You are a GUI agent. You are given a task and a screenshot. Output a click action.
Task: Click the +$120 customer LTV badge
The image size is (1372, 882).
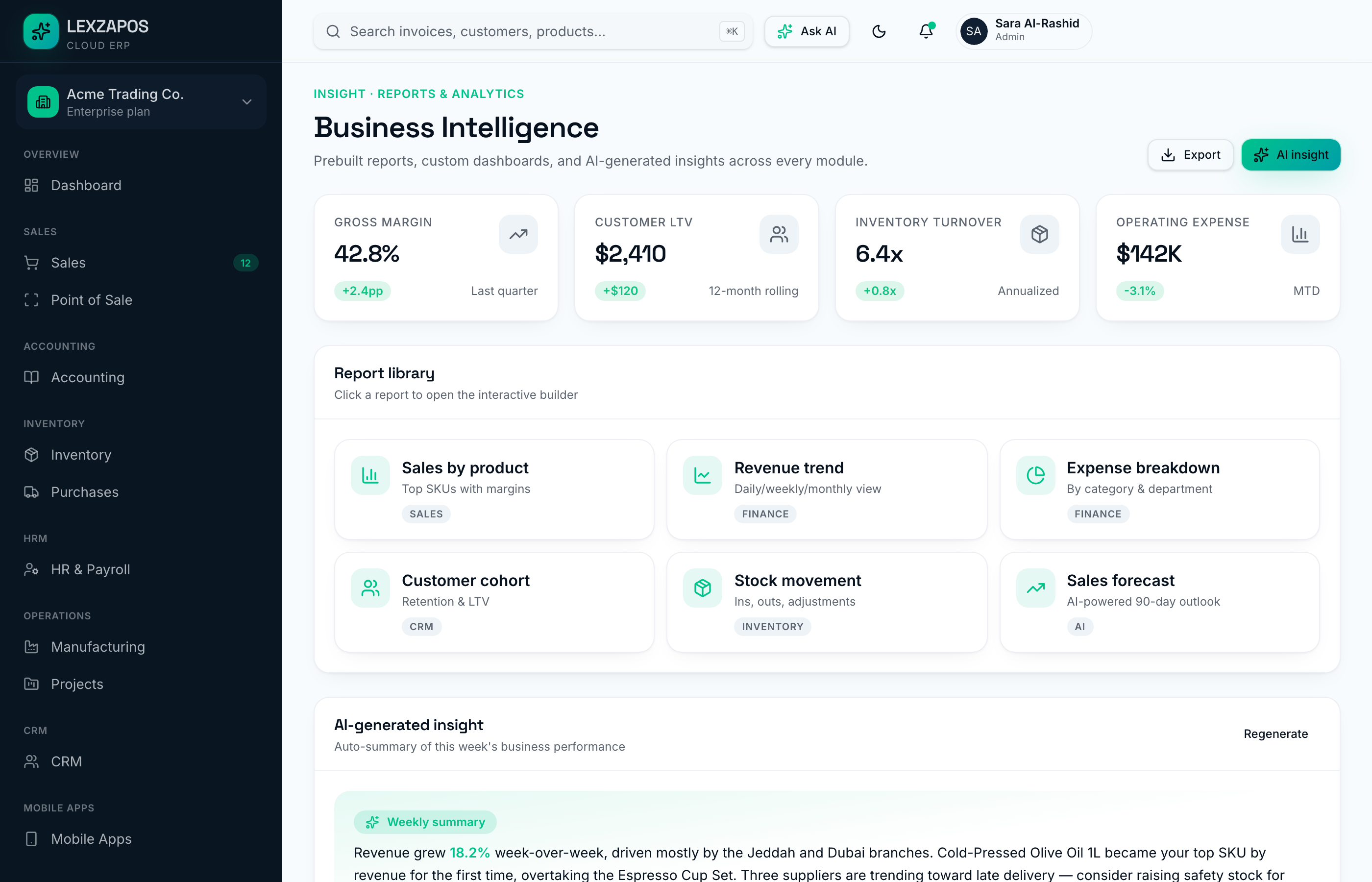[x=620, y=291]
